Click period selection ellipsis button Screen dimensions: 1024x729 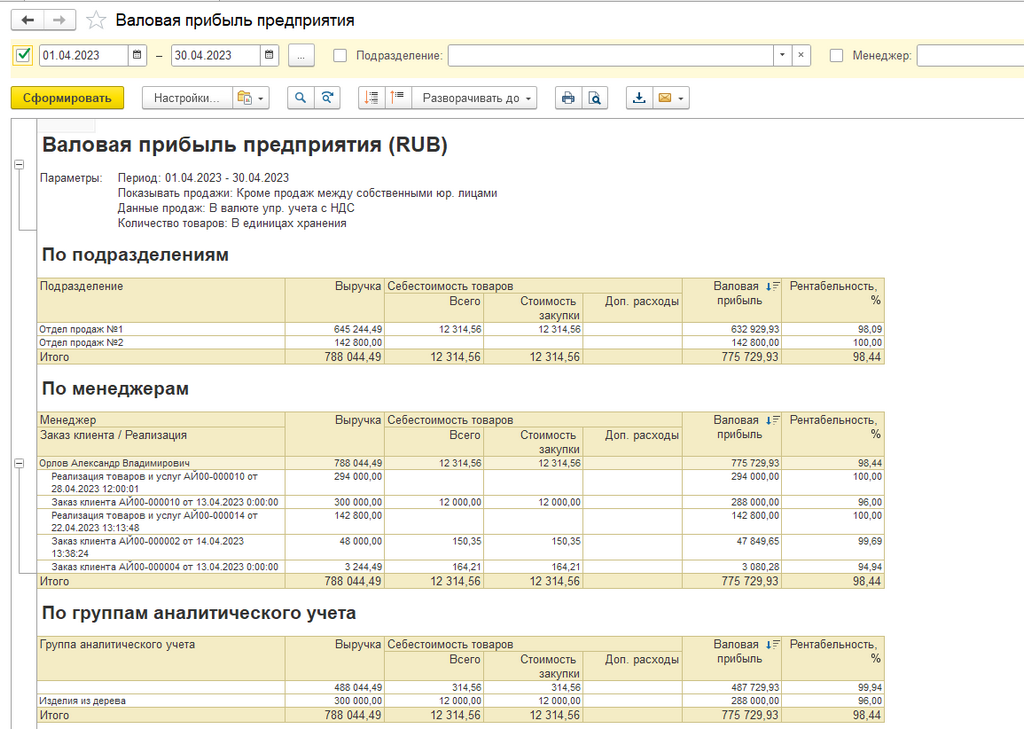302,56
